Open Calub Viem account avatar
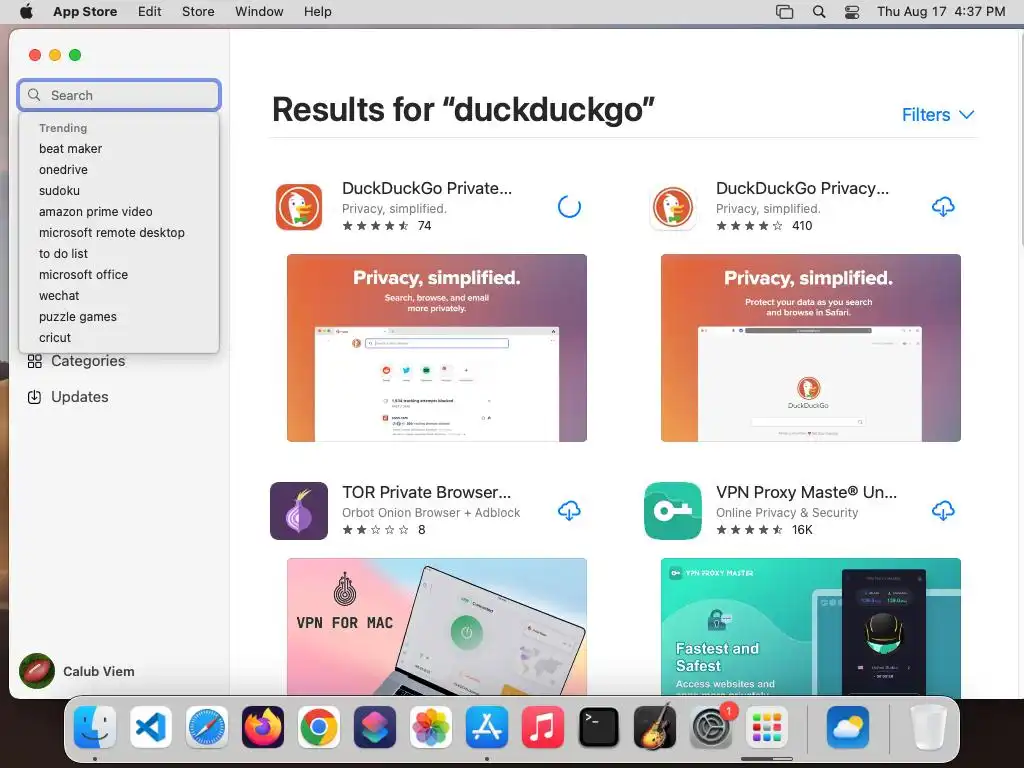The image size is (1024, 768). [x=37, y=671]
